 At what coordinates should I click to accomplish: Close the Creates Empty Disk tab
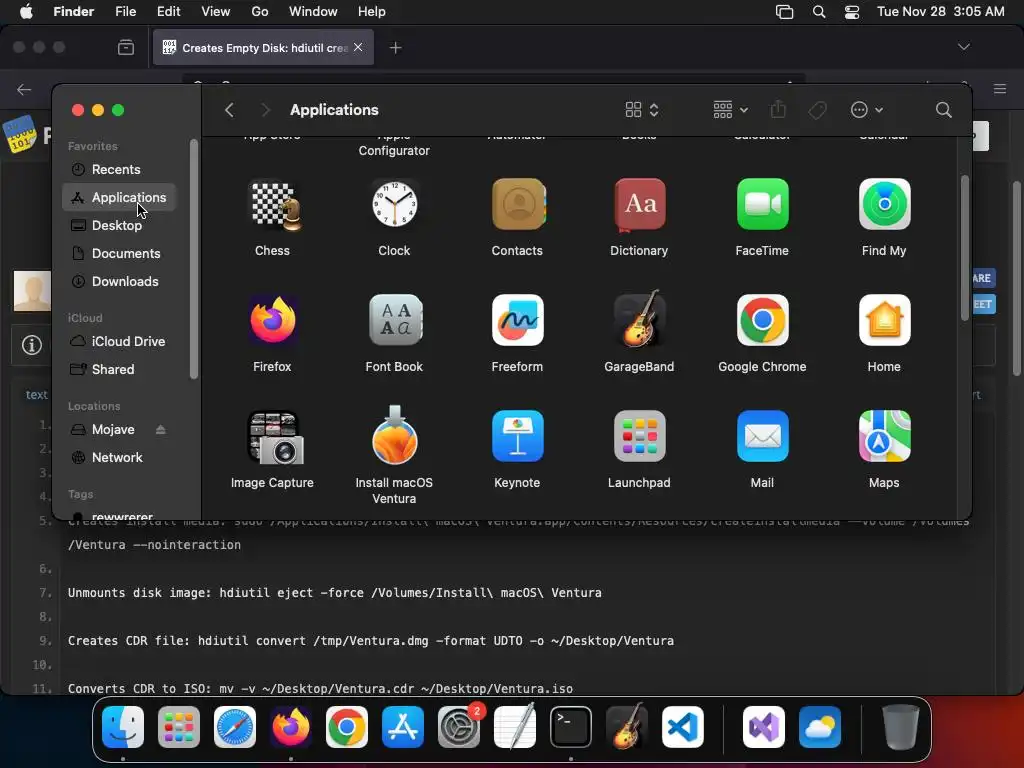358,47
